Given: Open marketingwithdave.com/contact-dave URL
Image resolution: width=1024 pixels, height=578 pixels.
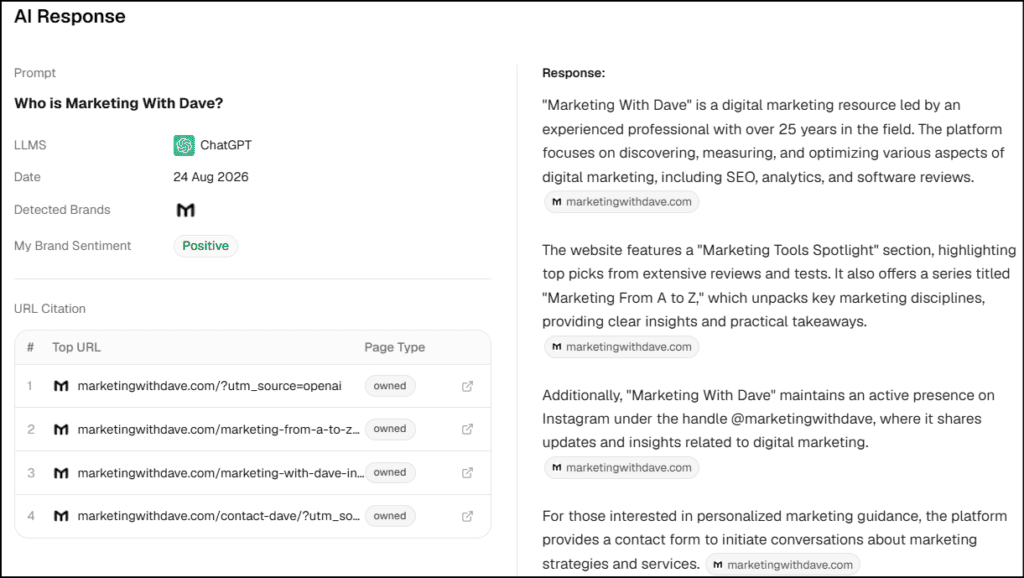Looking at the screenshot, I should point(219,516).
